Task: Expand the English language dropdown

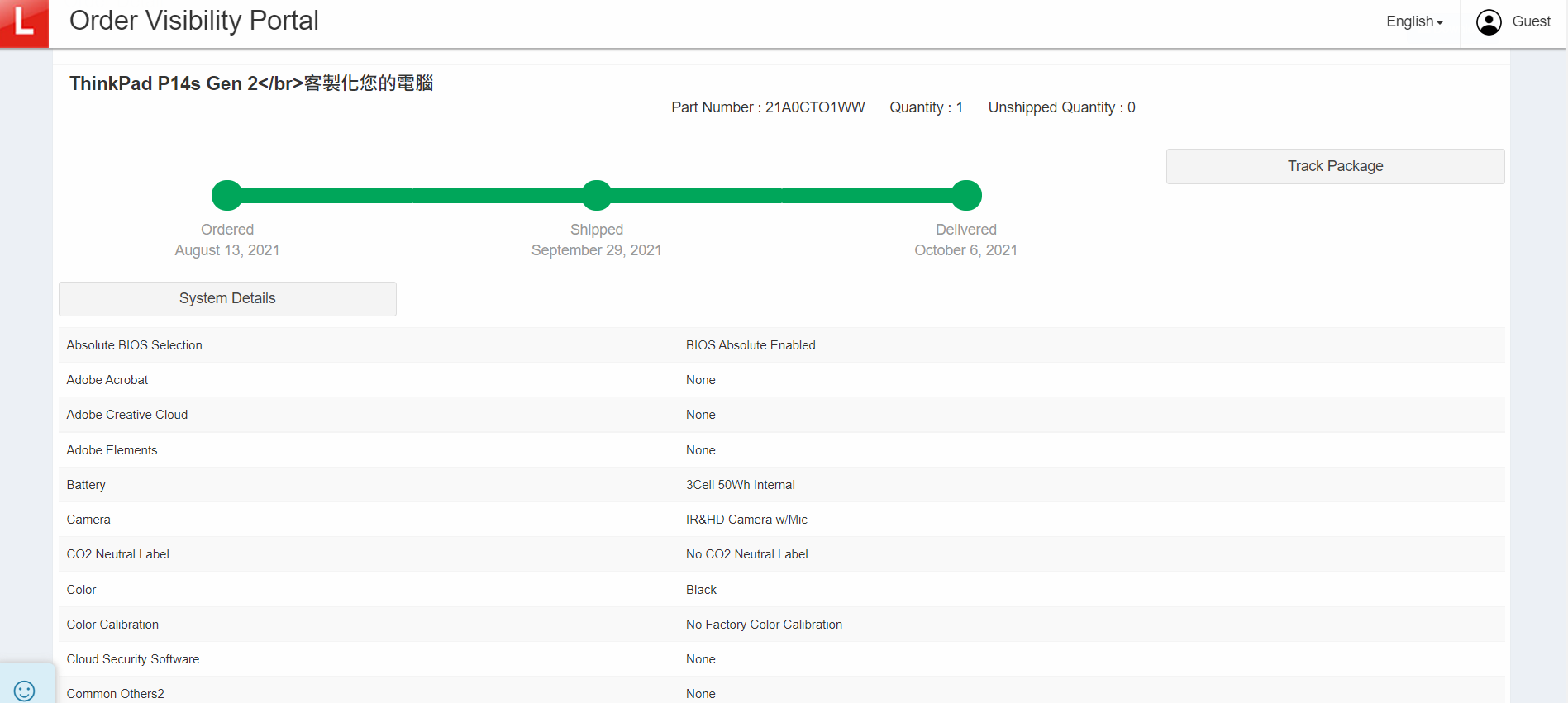Action: click(x=1414, y=22)
